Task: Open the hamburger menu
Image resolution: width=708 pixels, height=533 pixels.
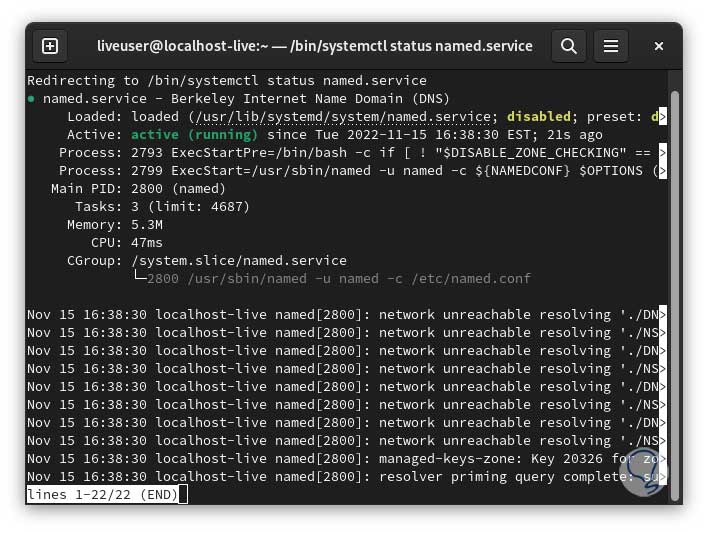Action: pyautogui.click(x=611, y=46)
